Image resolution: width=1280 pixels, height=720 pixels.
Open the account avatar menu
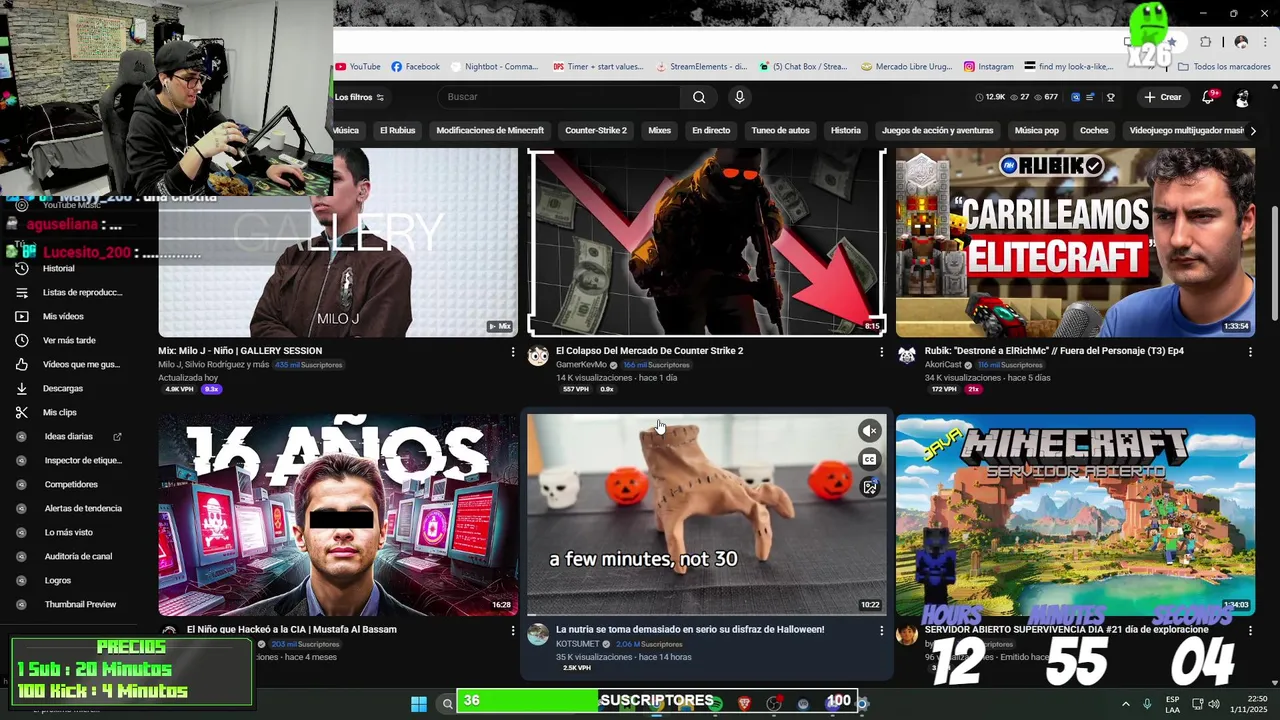pos(1242,98)
